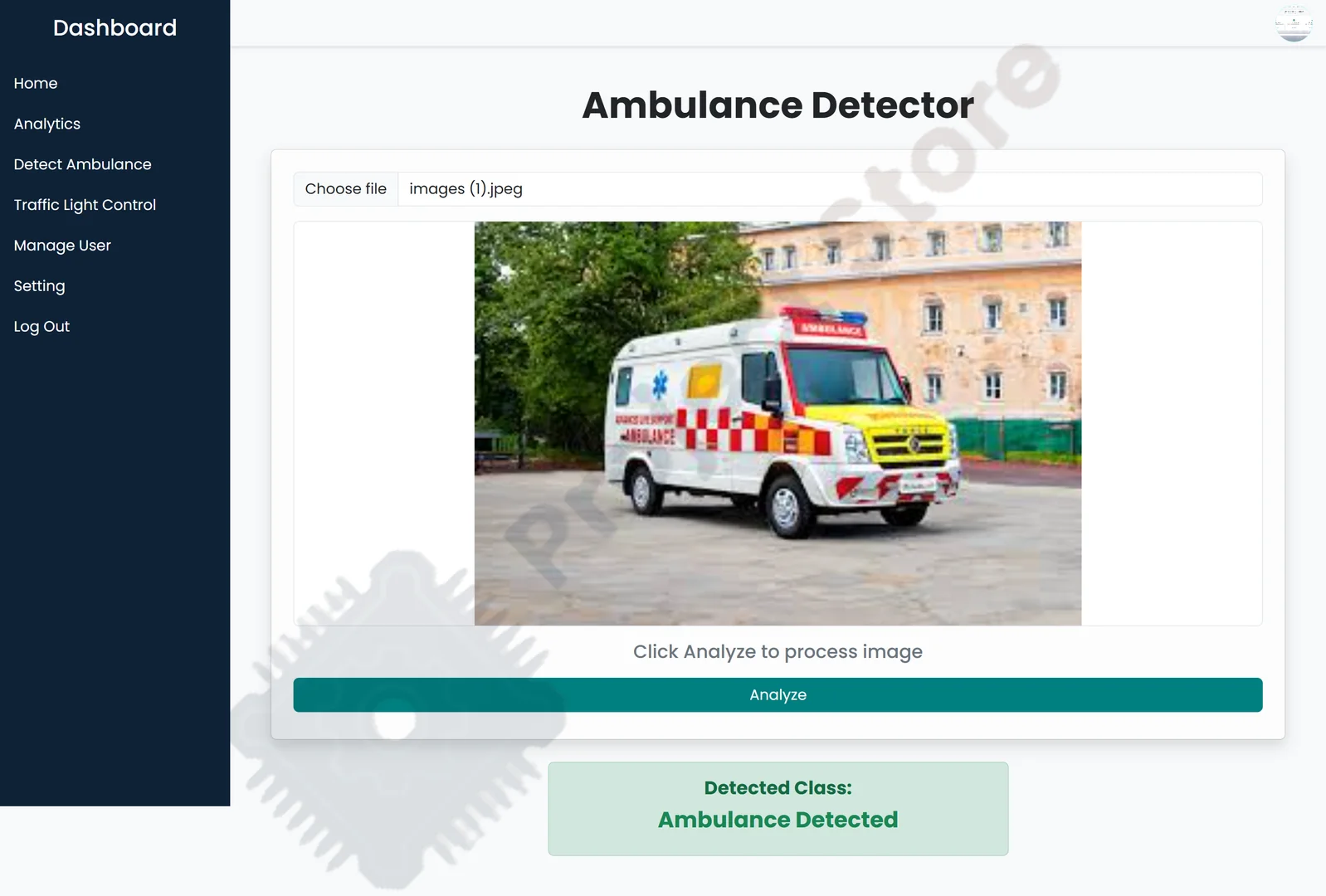Click the Ambulance Detector heading

(778, 105)
